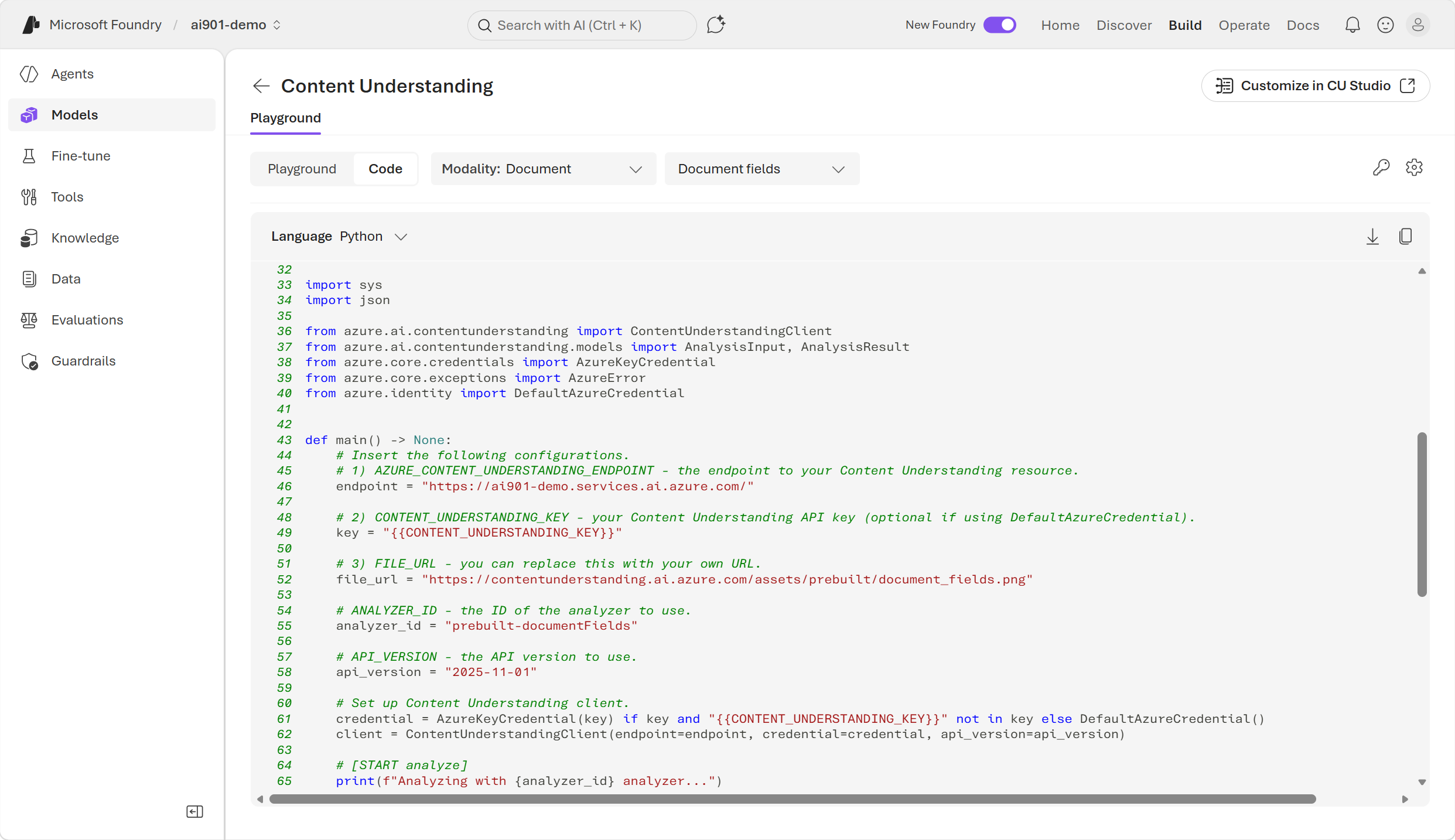Open the Tools wrench icon
Viewport: 1455px width, 840px height.
pos(29,197)
